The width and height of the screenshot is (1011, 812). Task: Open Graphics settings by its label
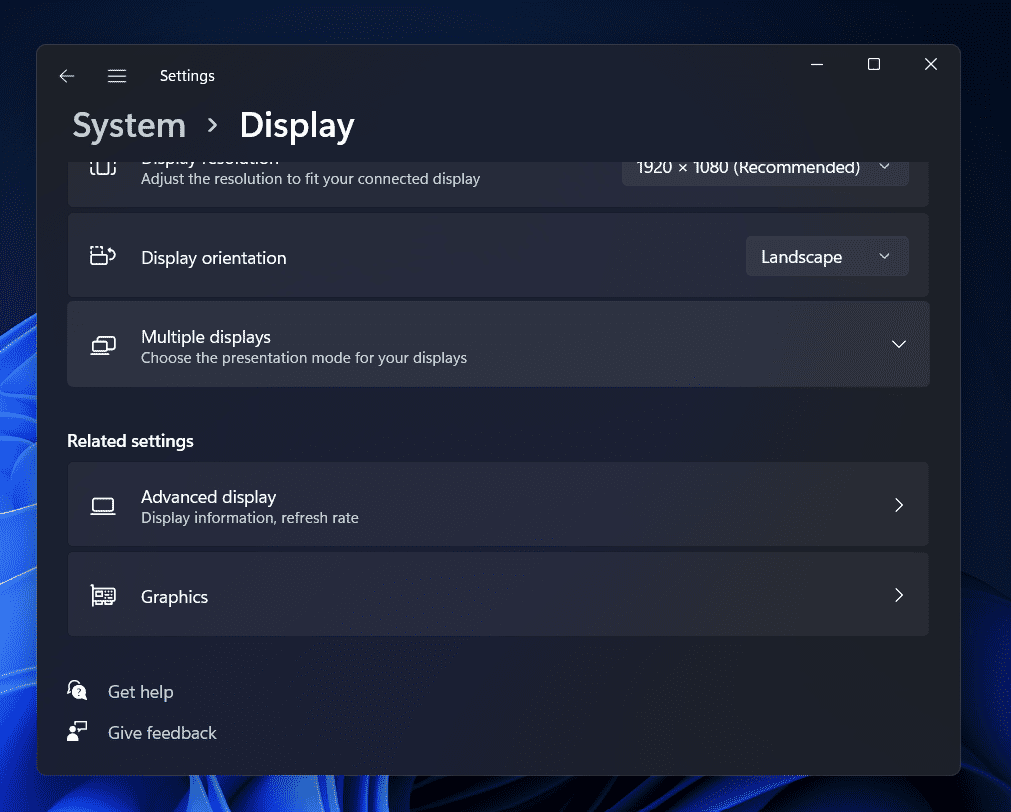click(174, 597)
